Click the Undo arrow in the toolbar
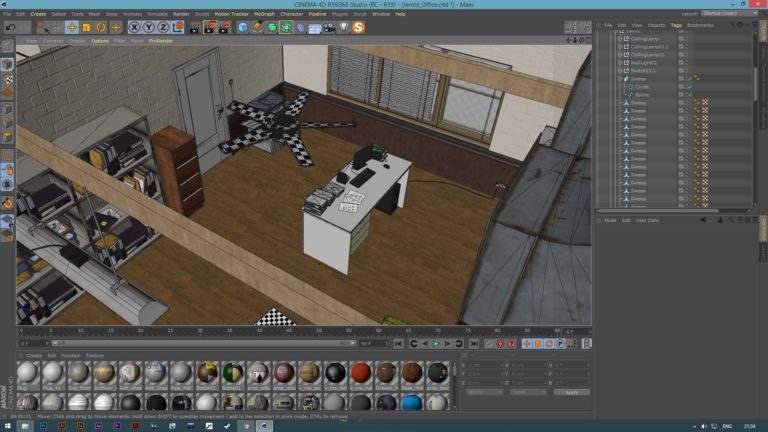768x432 pixels. tap(10, 27)
